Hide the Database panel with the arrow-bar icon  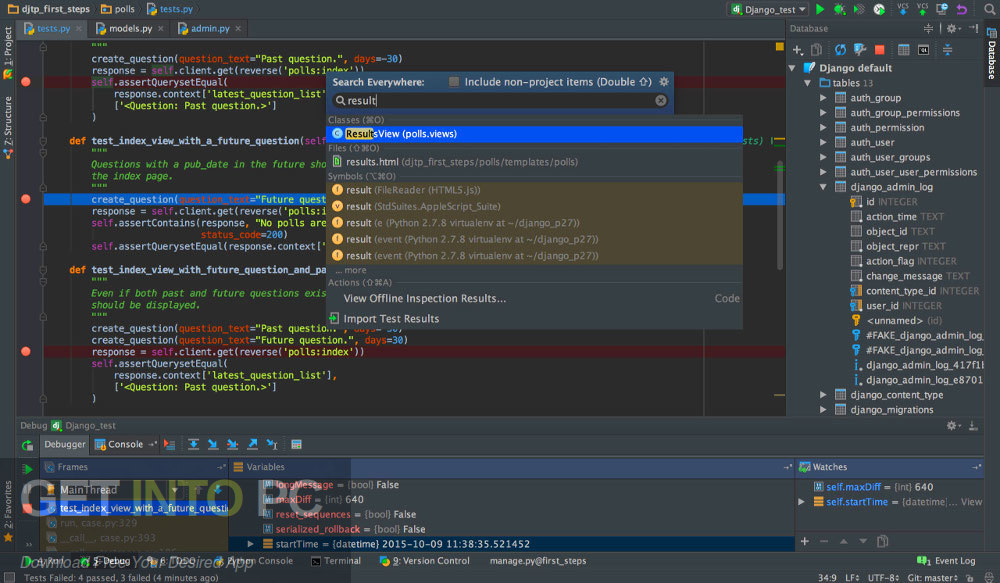[x=973, y=28]
